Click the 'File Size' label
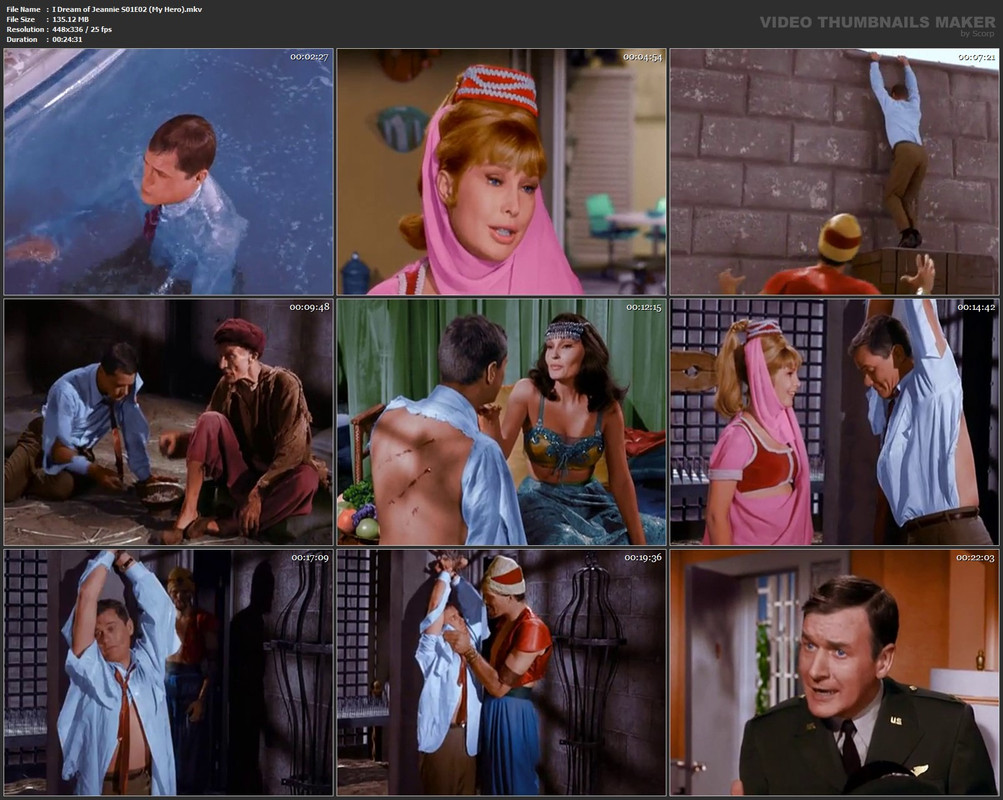This screenshot has height=800, width=1003. (21, 20)
